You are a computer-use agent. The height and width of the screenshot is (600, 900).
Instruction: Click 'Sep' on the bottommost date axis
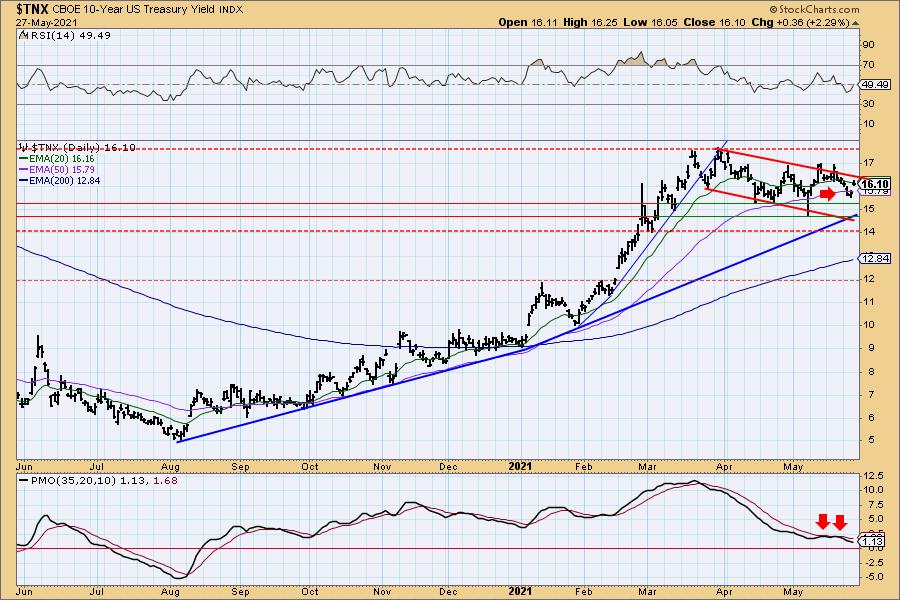(x=240, y=591)
